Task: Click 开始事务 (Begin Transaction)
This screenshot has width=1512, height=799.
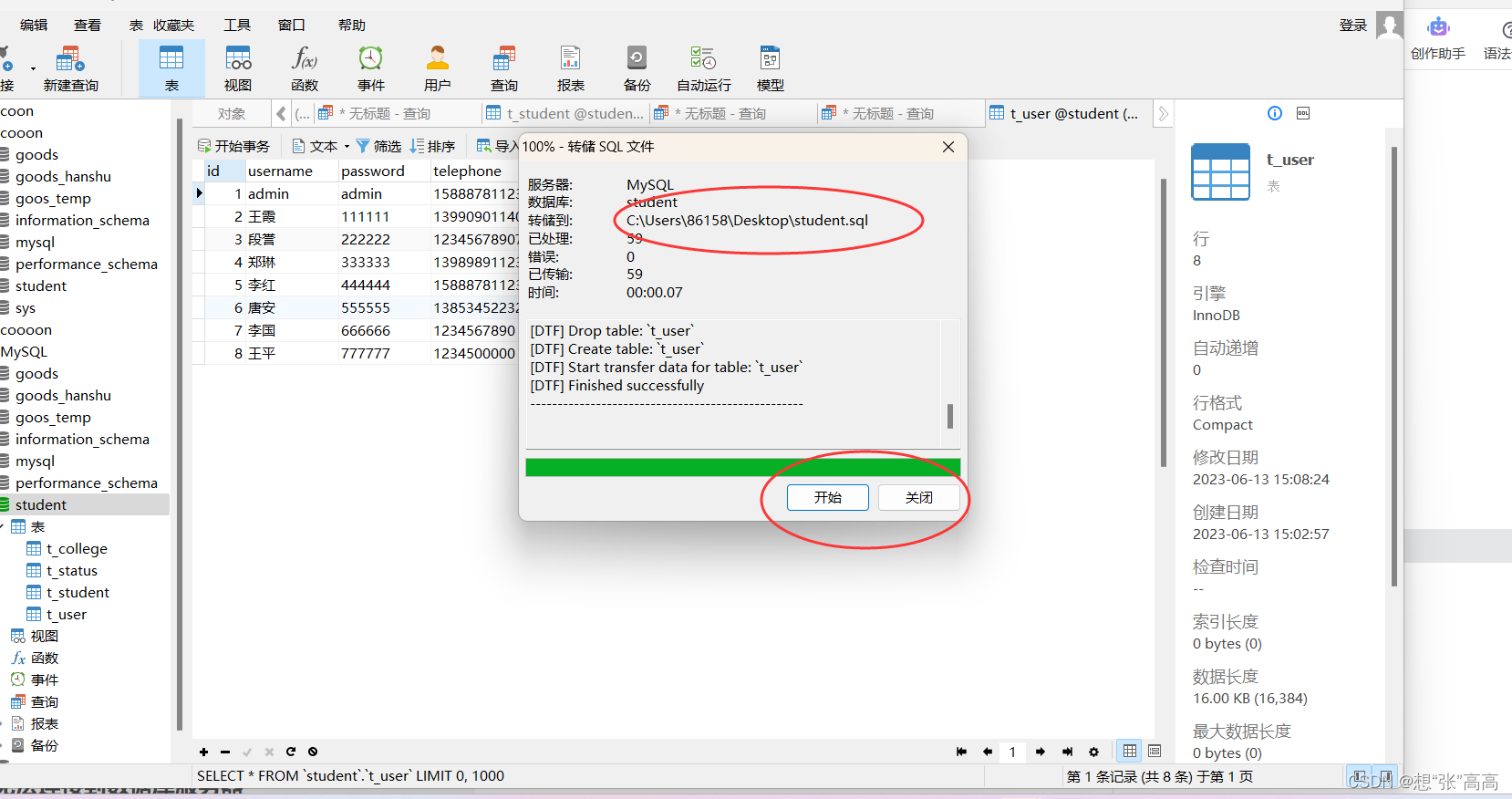Action: (233, 146)
